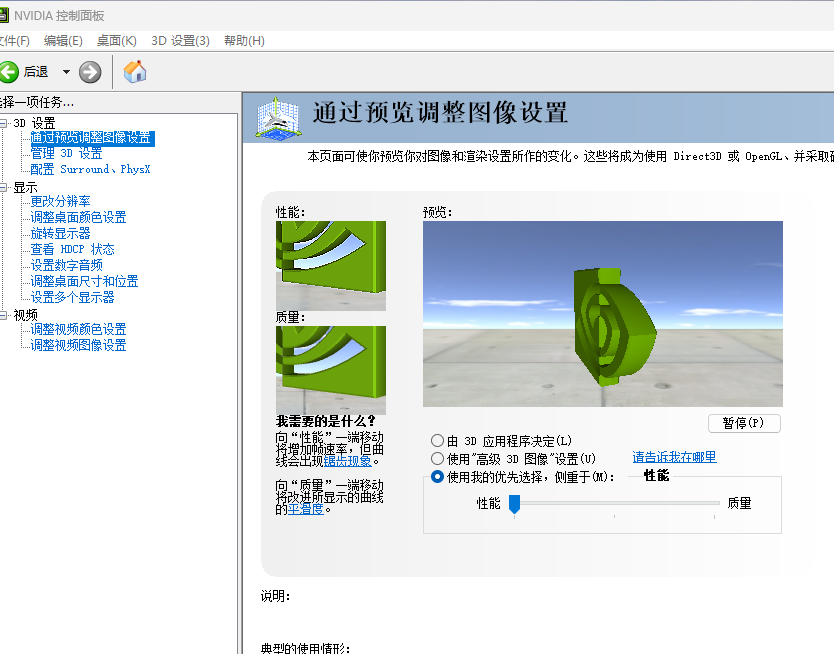Click the 暂停(P) button
The image size is (834, 654).
coord(744,423)
